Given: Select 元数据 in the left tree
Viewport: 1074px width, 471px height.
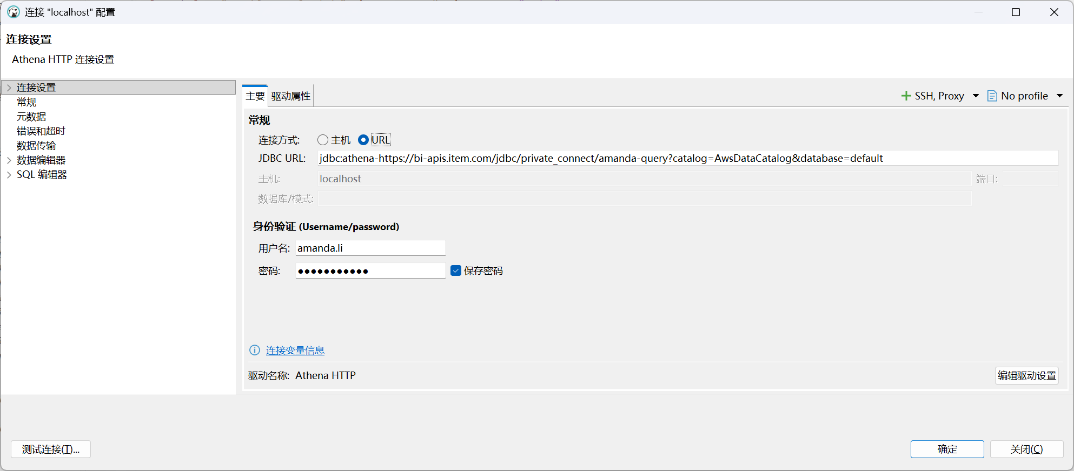Looking at the screenshot, I should click(x=32, y=116).
